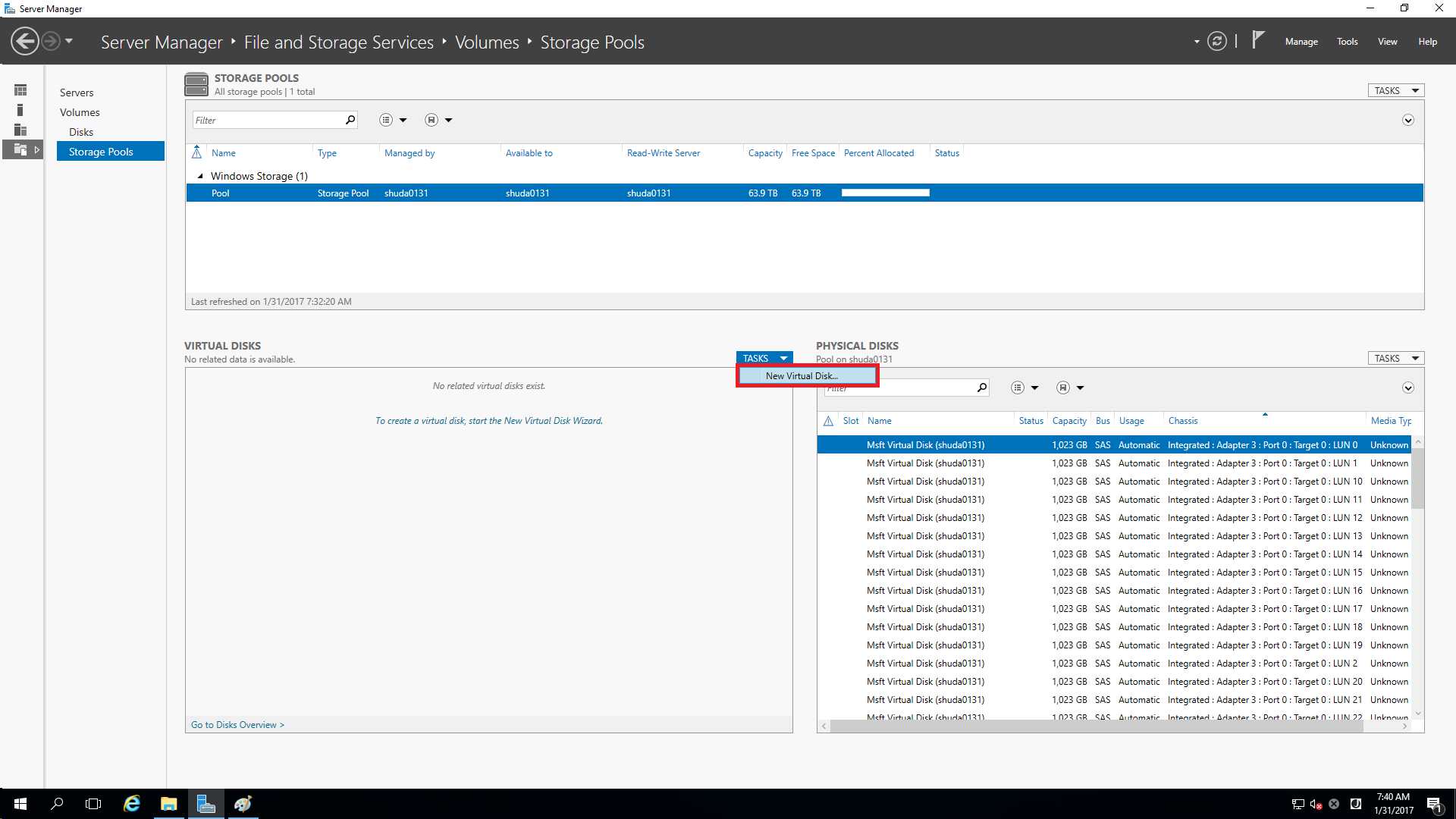Sort physical disks by Usage column
This screenshot has height=819, width=1456.
click(x=1131, y=421)
